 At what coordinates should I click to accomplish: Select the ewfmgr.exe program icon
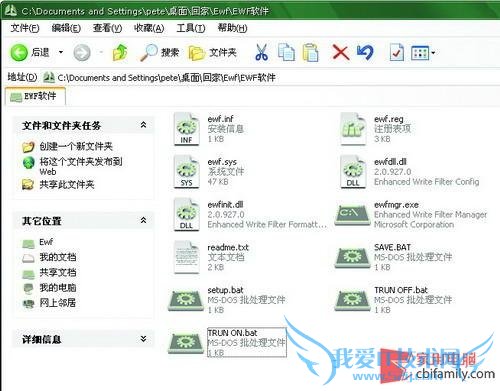point(353,216)
